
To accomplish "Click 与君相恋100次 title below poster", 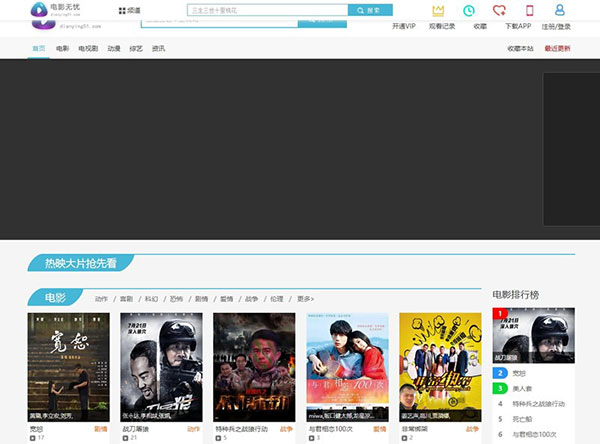I will tap(331, 429).
